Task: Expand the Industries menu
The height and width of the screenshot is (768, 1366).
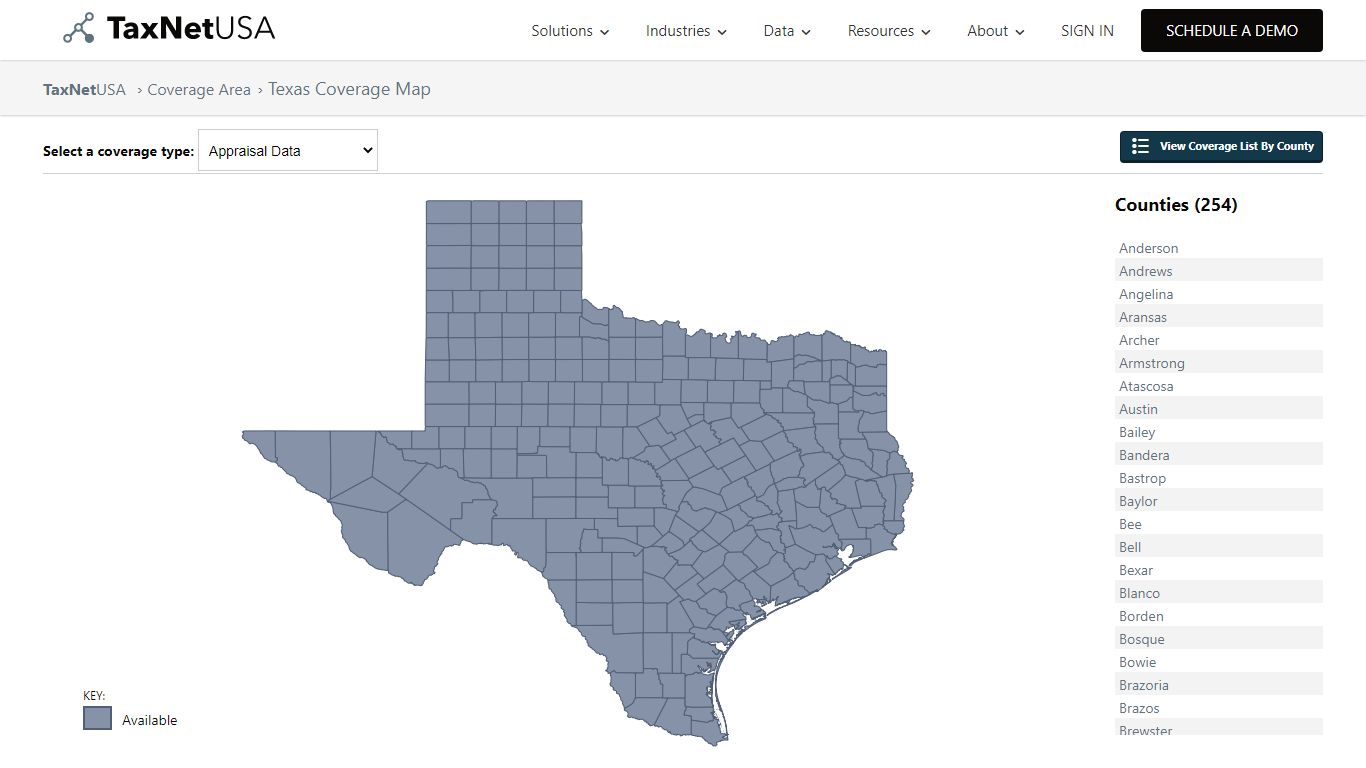Action: pos(686,31)
